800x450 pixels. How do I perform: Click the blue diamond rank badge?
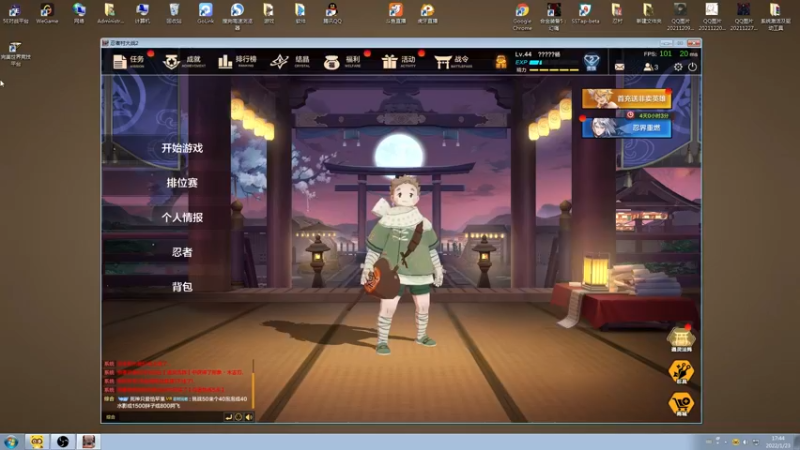pyautogui.click(x=591, y=62)
